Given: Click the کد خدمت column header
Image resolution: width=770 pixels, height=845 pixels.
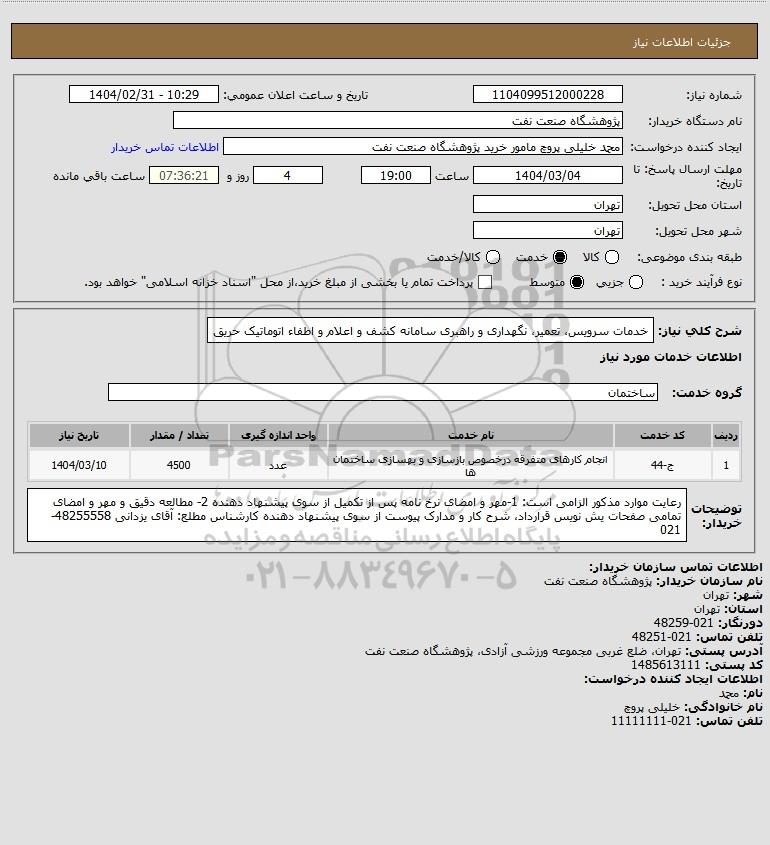Looking at the screenshot, I should click(x=662, y=435).
